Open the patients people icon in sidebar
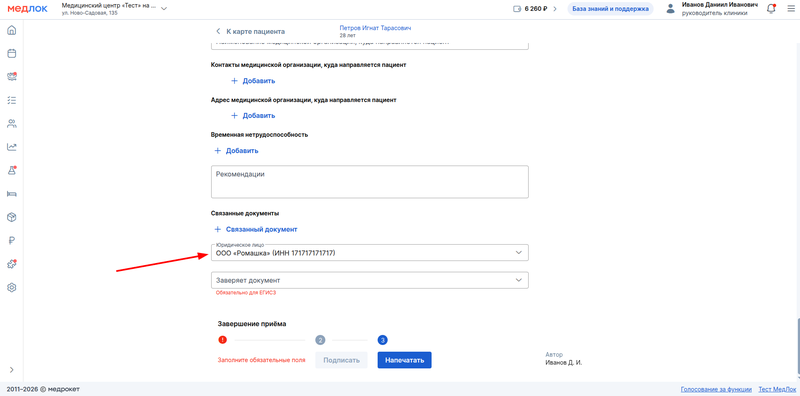 pyautogui.click(x=12, y=123)
